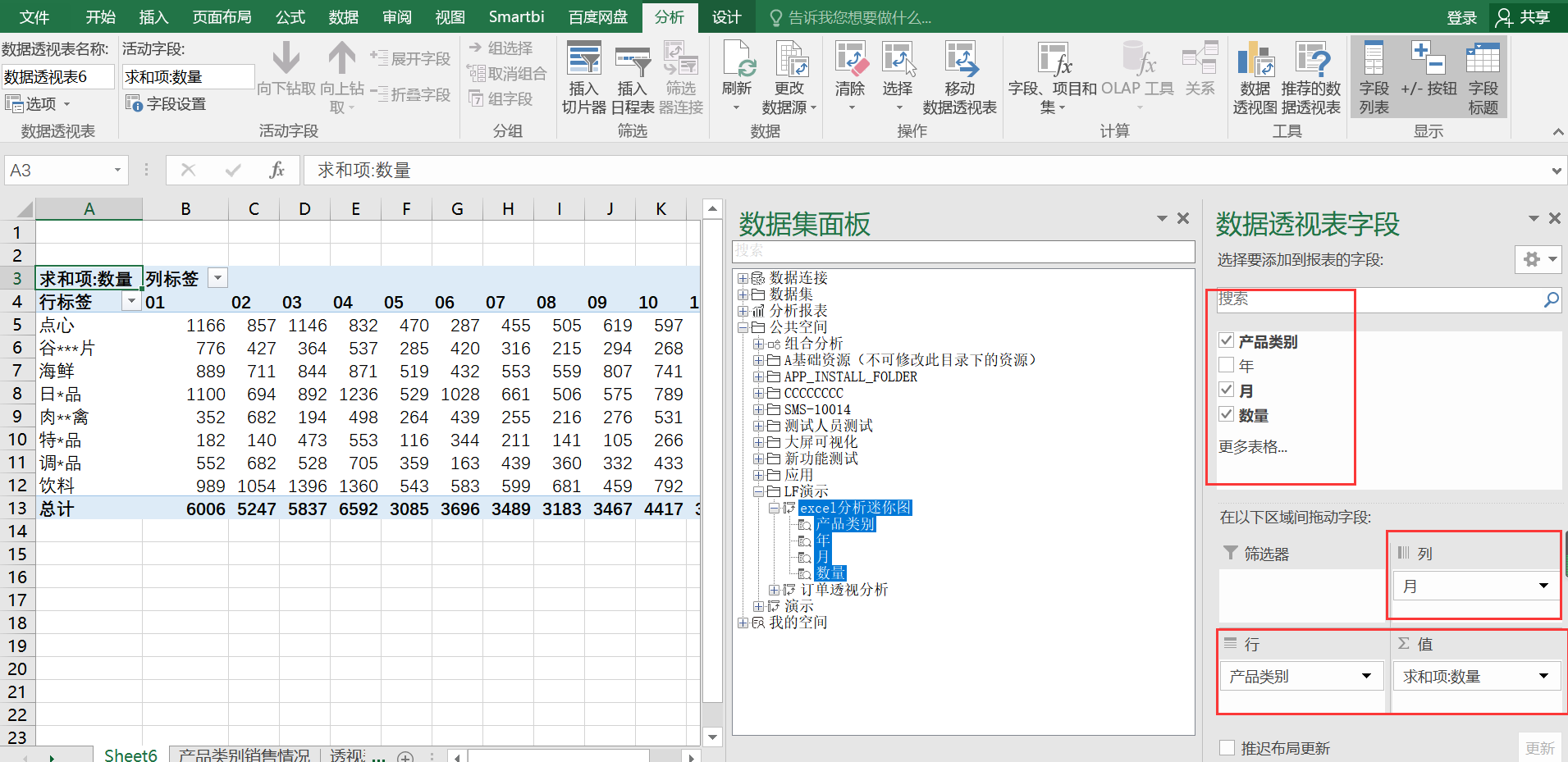Select column header G
This screenshot has width=1568, height=762.
click(457, 209)
